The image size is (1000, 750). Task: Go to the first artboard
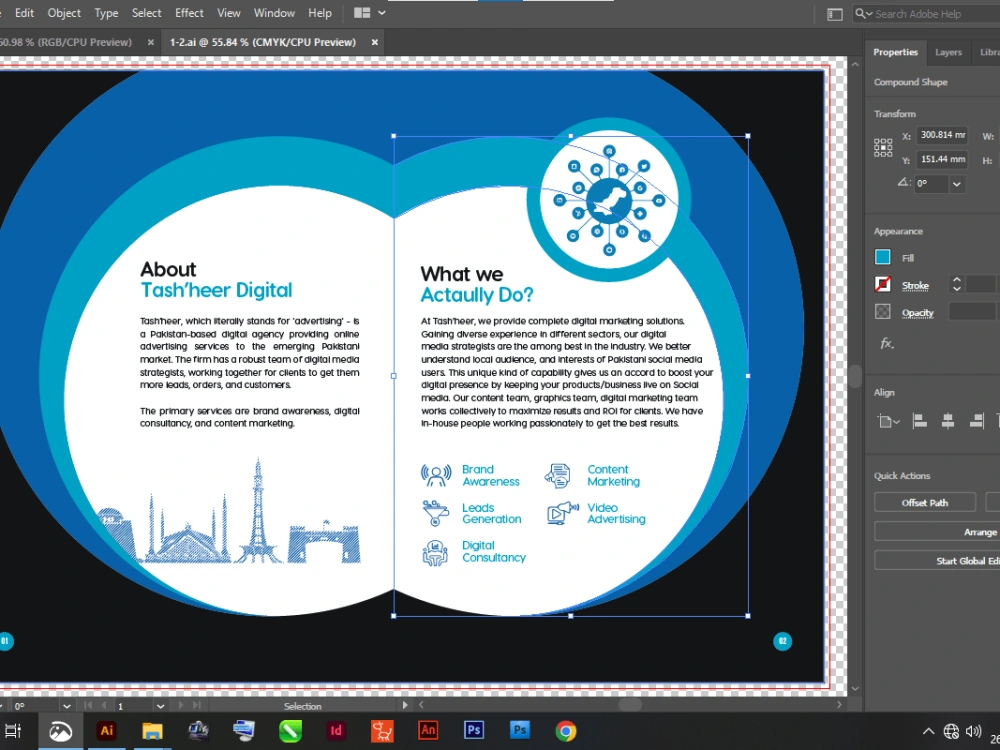click(87, 705)
